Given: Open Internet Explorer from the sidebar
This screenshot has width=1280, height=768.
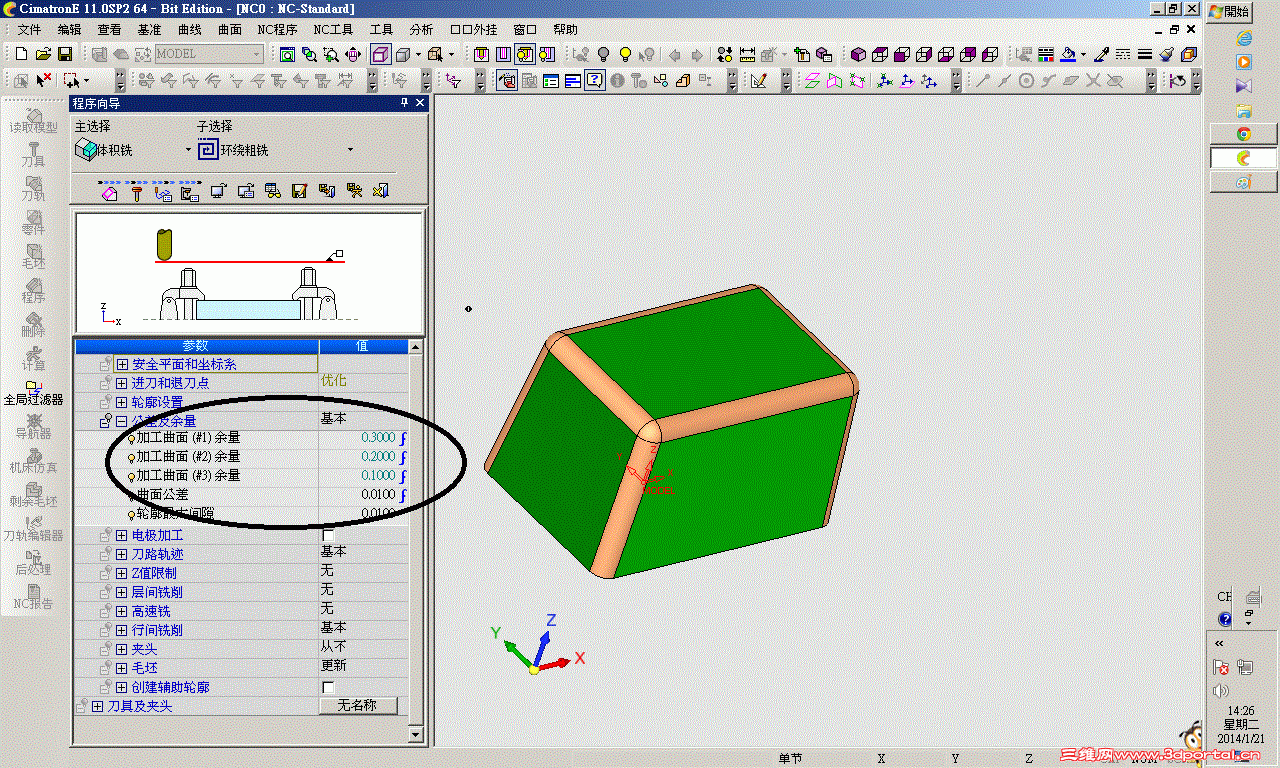Looking at the screenshot, I should click(1244, 38).
